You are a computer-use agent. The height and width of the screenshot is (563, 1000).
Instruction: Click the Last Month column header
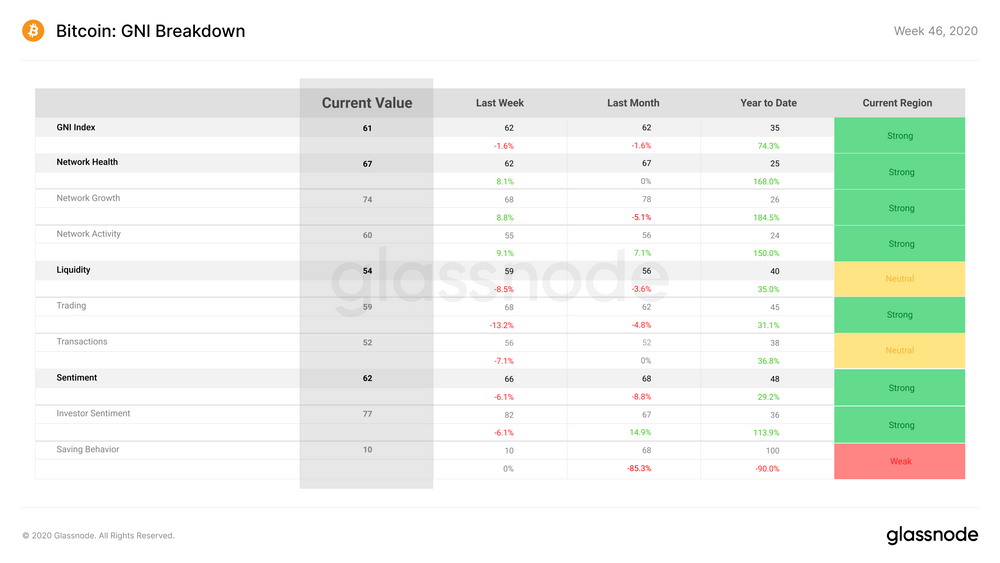pyautogui.click(x=633, y=103)
